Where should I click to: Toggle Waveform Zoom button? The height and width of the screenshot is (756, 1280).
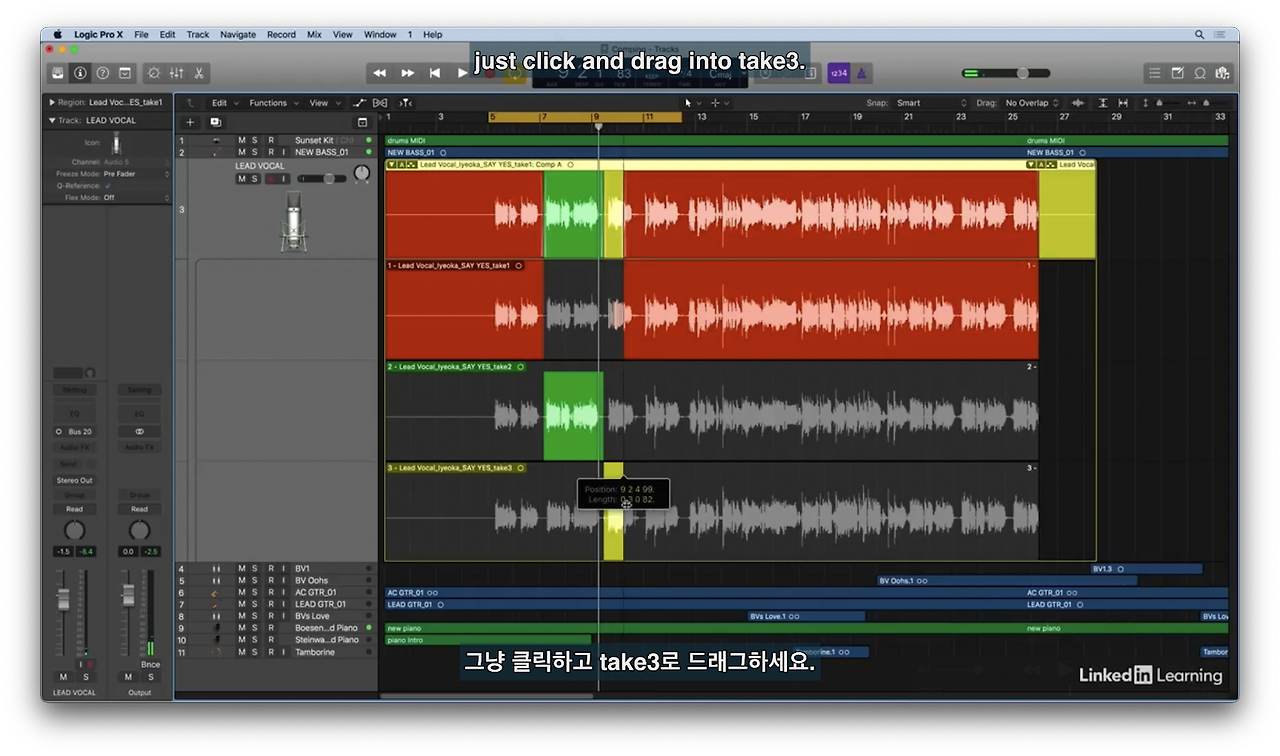(x=1078, y=103)
